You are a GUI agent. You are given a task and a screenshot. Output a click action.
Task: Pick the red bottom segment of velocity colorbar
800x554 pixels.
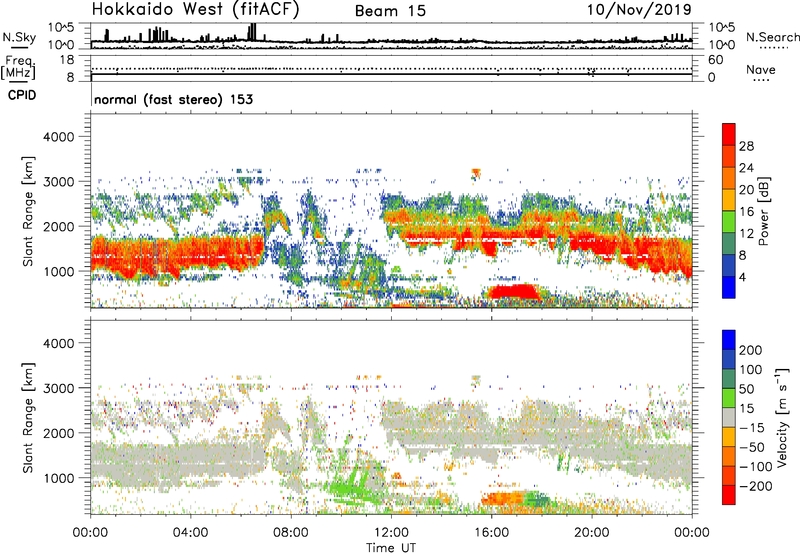(x=729, y=495)
